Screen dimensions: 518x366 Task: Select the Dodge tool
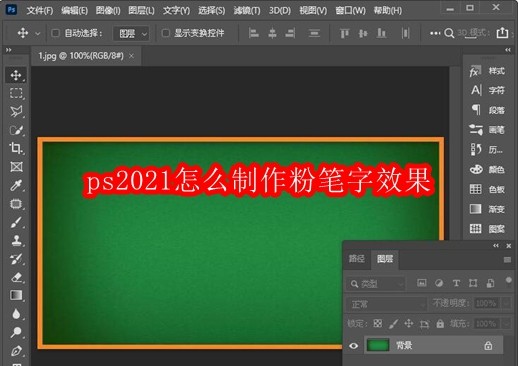16,332
